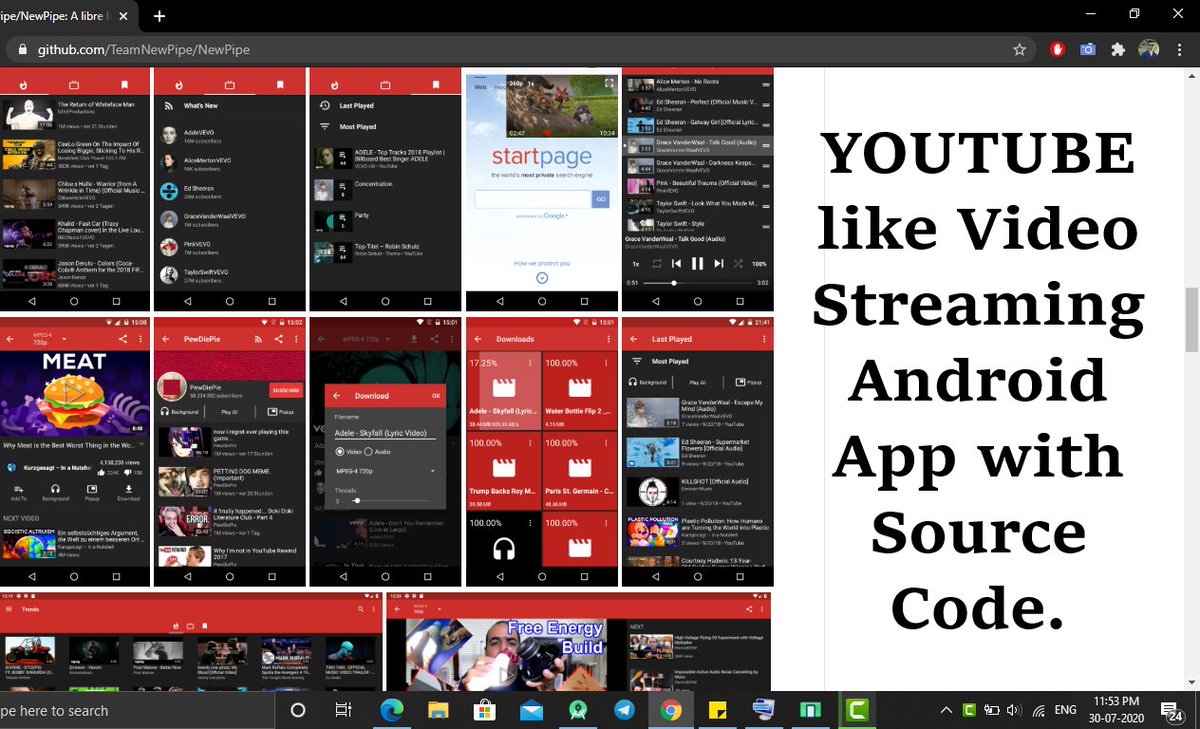Click the OK button in the Download dialog

point(436,396)
